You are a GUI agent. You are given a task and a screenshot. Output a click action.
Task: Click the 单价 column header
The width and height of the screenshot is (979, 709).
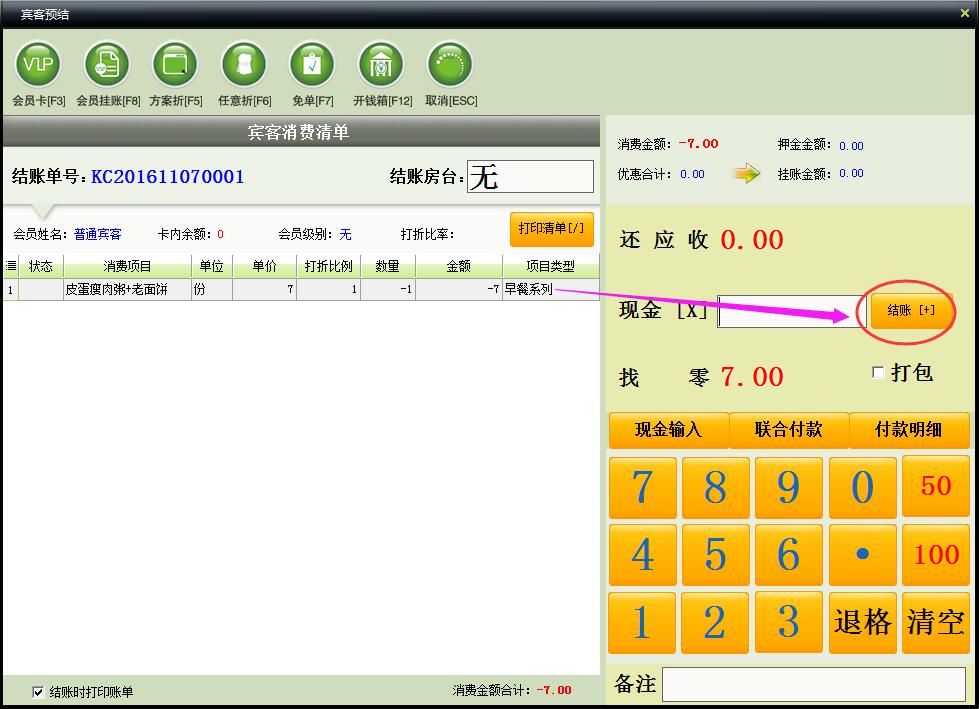[x=265, y=266]
